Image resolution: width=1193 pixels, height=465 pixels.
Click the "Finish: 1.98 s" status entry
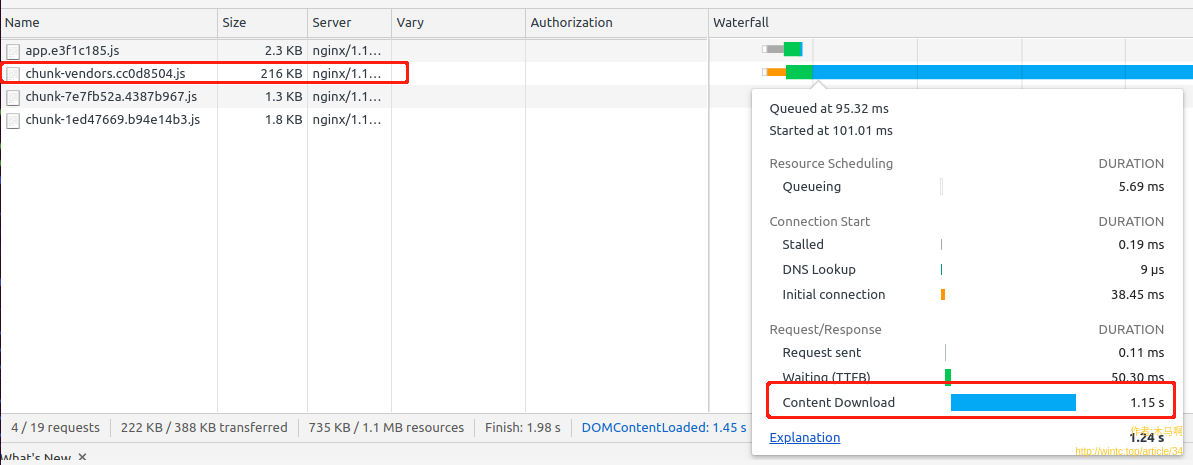click(523, 428)
